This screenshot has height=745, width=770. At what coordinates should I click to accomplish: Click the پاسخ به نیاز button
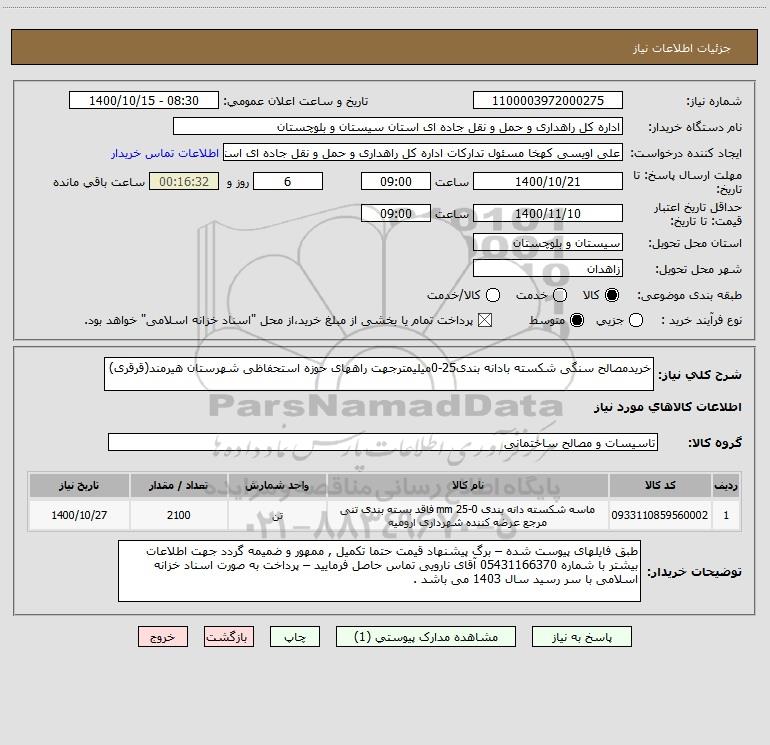click(x=582, y=637)
